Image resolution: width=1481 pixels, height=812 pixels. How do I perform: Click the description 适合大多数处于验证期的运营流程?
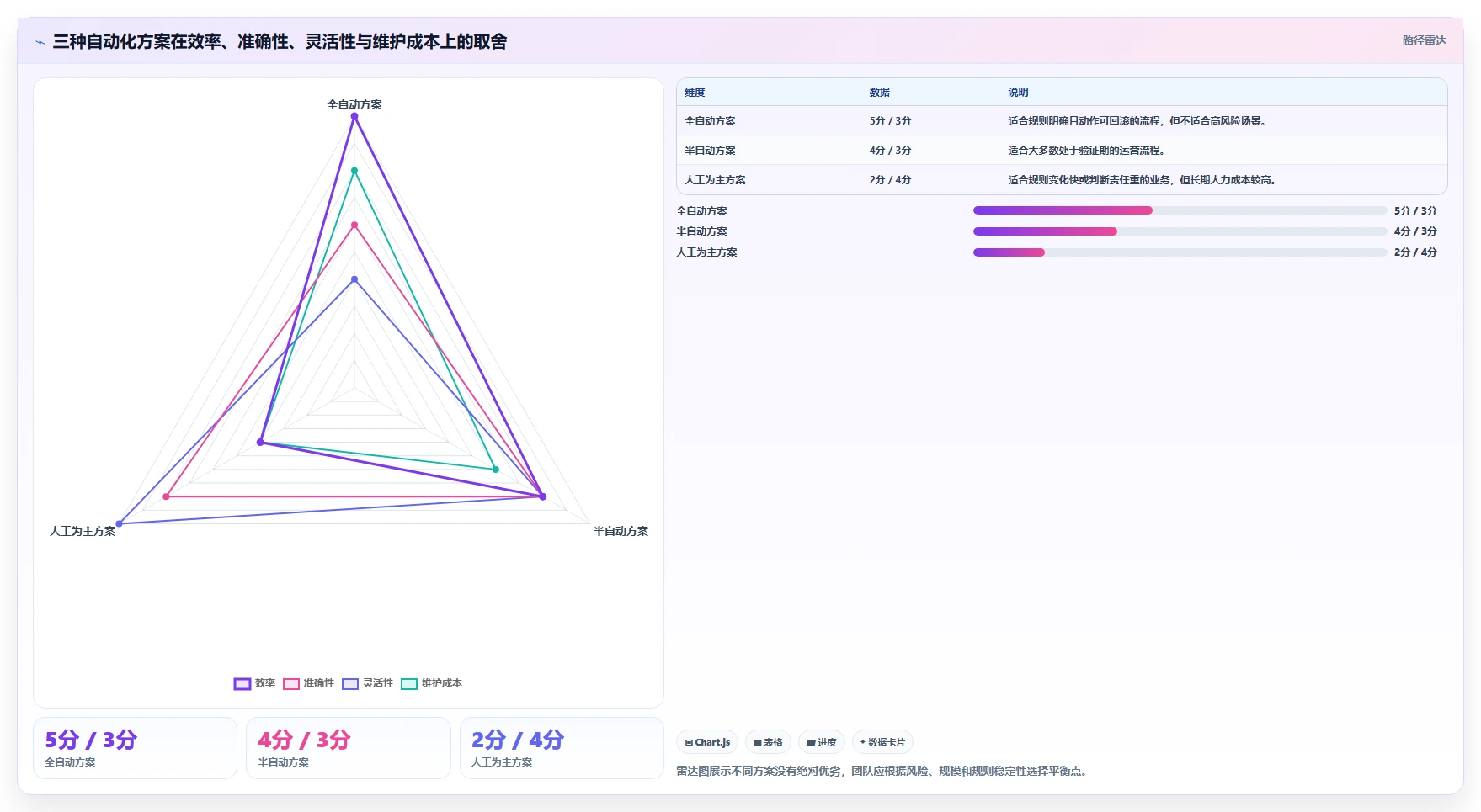pos(1086,151)
